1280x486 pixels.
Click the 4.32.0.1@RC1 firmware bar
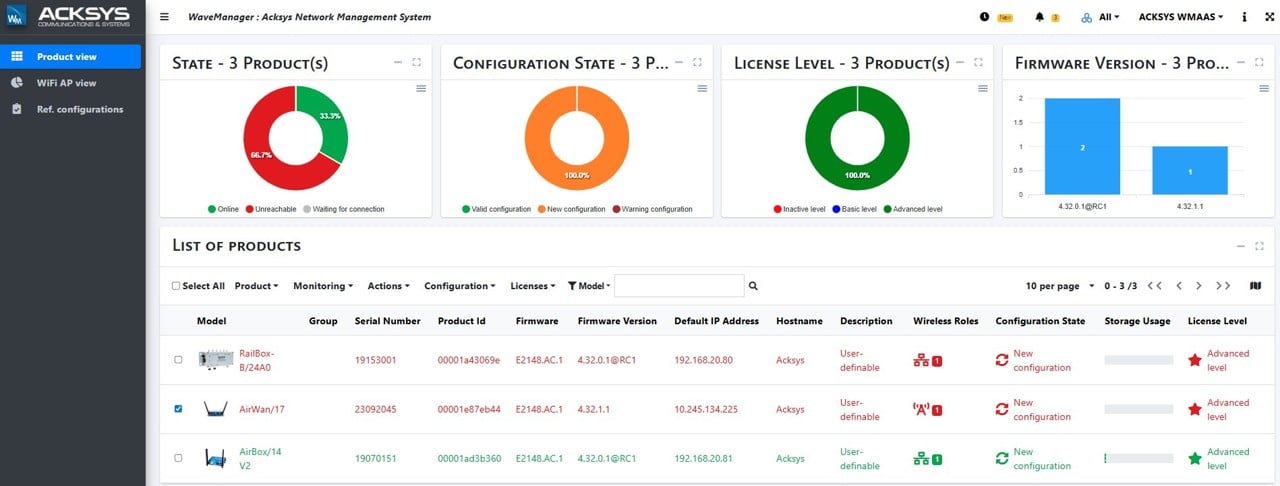click(x=1082, y=146)
